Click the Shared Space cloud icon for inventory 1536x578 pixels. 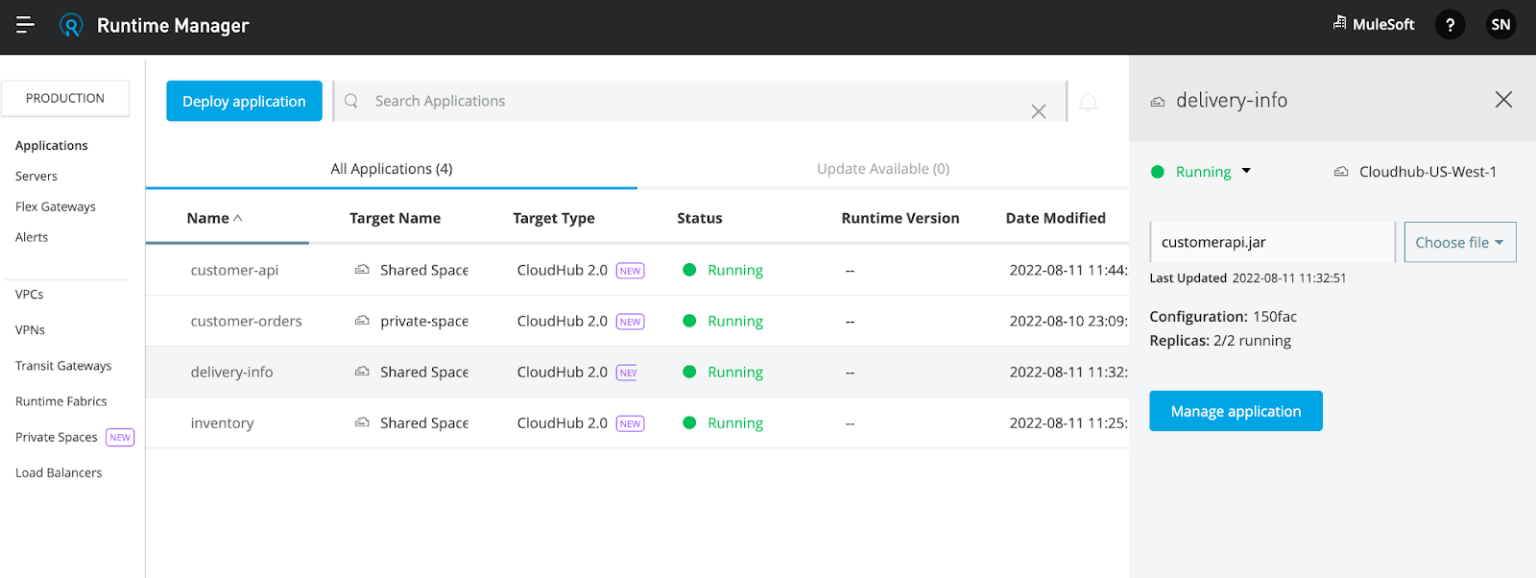[x=361, y=422]
